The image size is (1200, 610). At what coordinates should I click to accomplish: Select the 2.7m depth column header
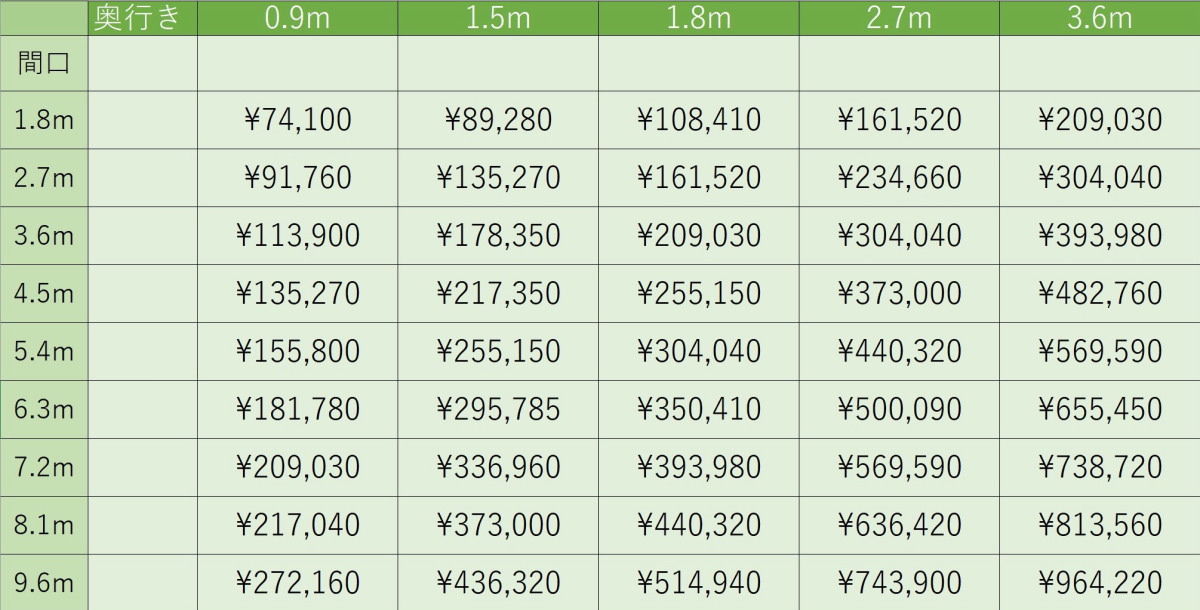899,18
